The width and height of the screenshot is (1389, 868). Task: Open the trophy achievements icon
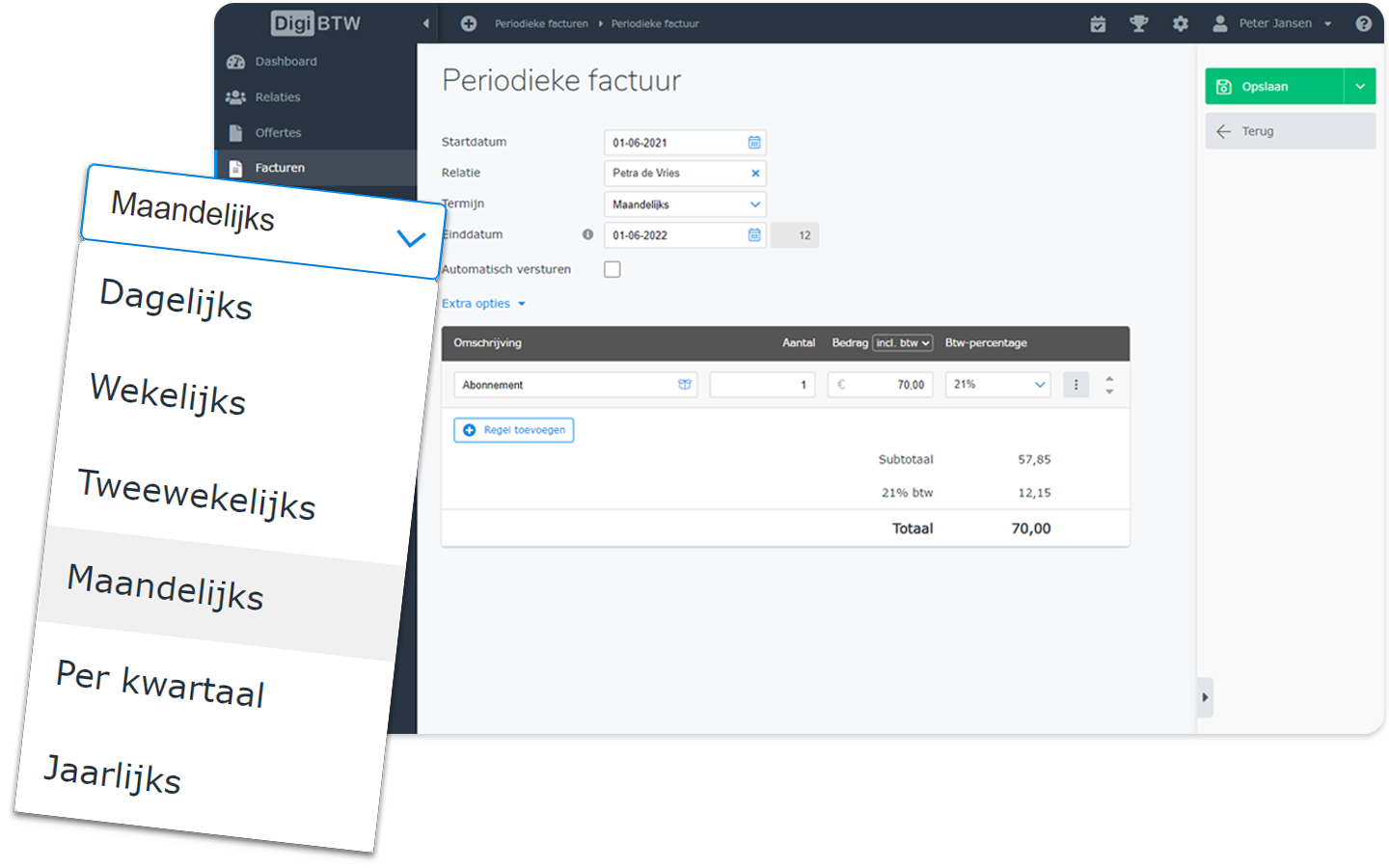pos(1139,24)
